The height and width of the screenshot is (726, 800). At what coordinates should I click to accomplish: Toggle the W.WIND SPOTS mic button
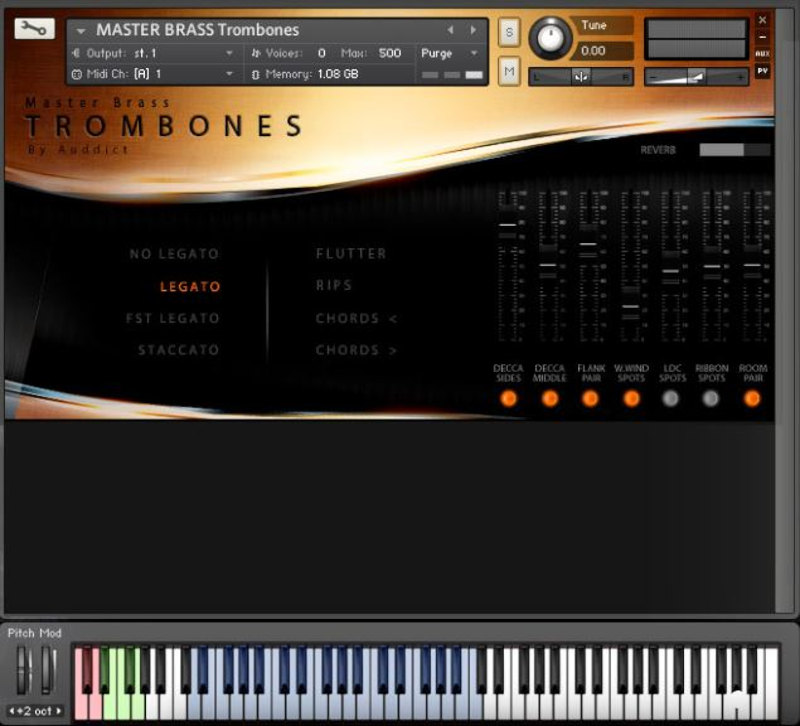(631, 398)
